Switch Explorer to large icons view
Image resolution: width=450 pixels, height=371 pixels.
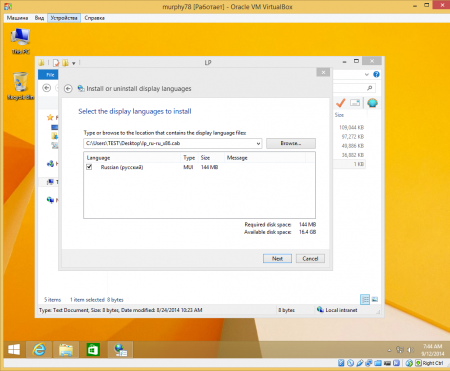[x=375, y=299]
